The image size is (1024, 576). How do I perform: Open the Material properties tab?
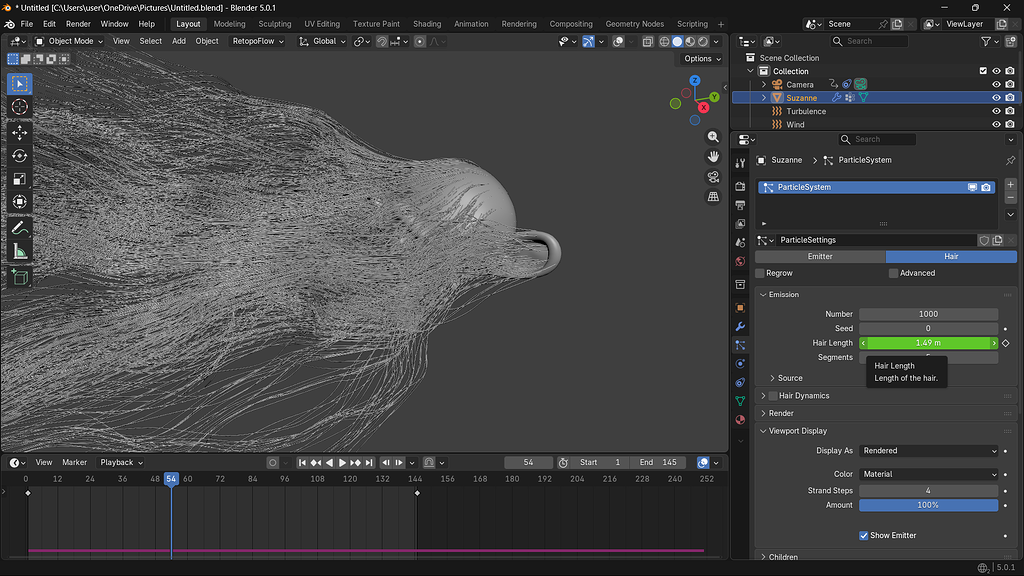point(740,420)
